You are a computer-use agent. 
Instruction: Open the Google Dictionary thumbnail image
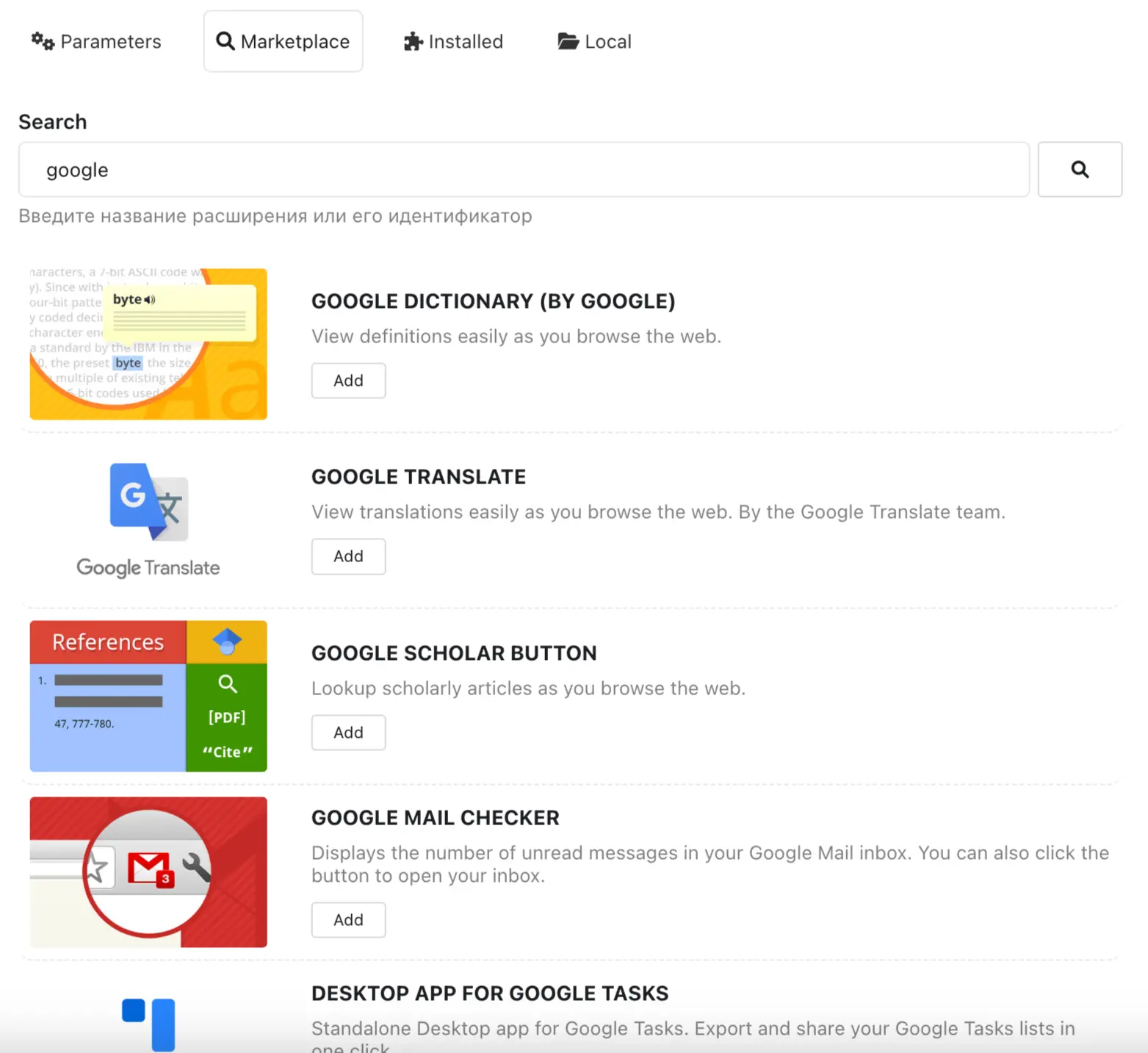(148, 344)
